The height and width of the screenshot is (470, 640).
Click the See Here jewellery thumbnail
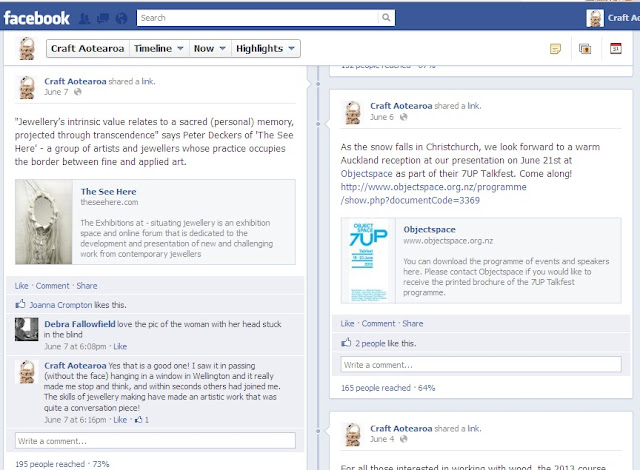tap(44, 222)
